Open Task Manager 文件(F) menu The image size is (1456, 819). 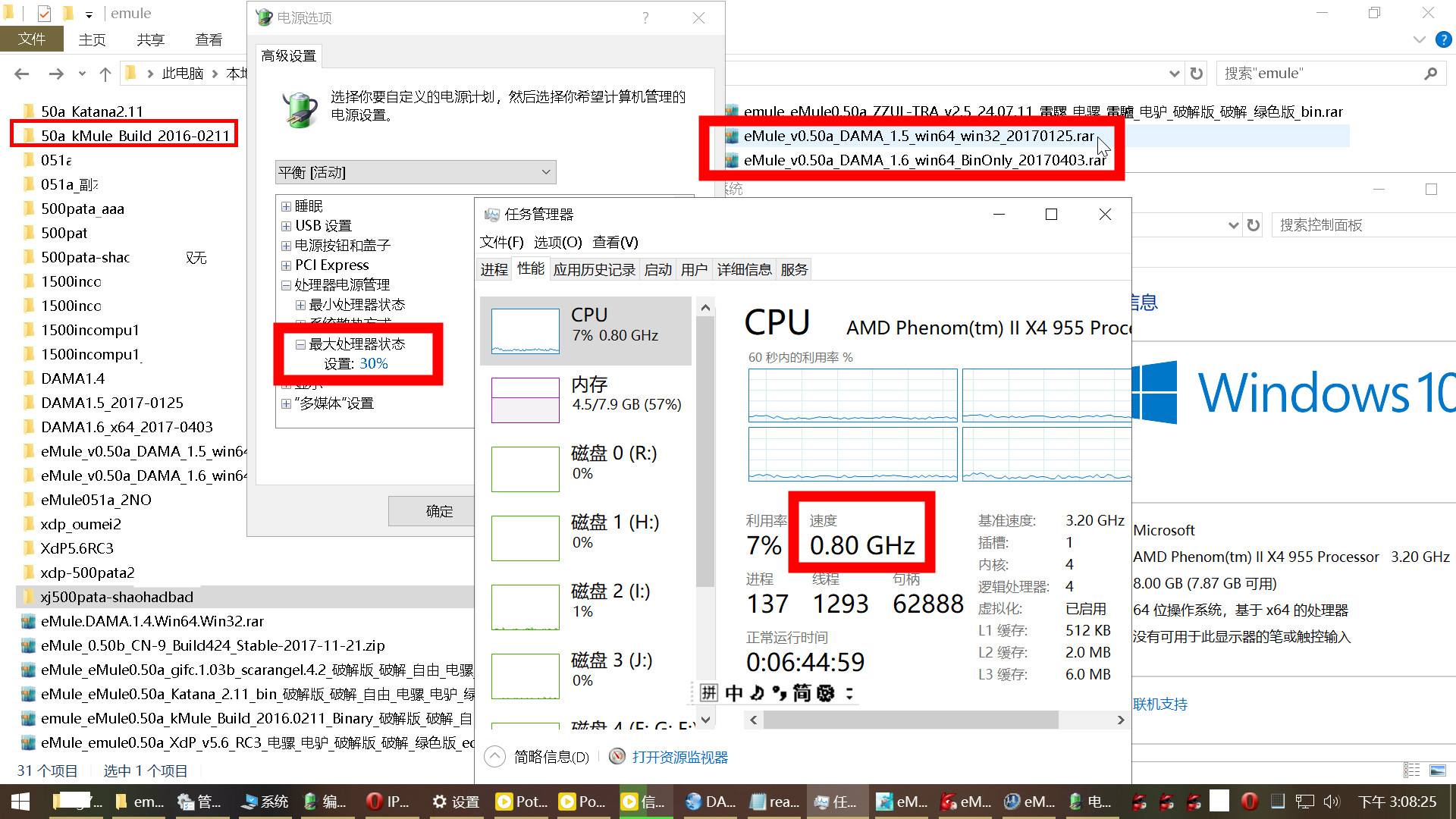click(501, 242)
